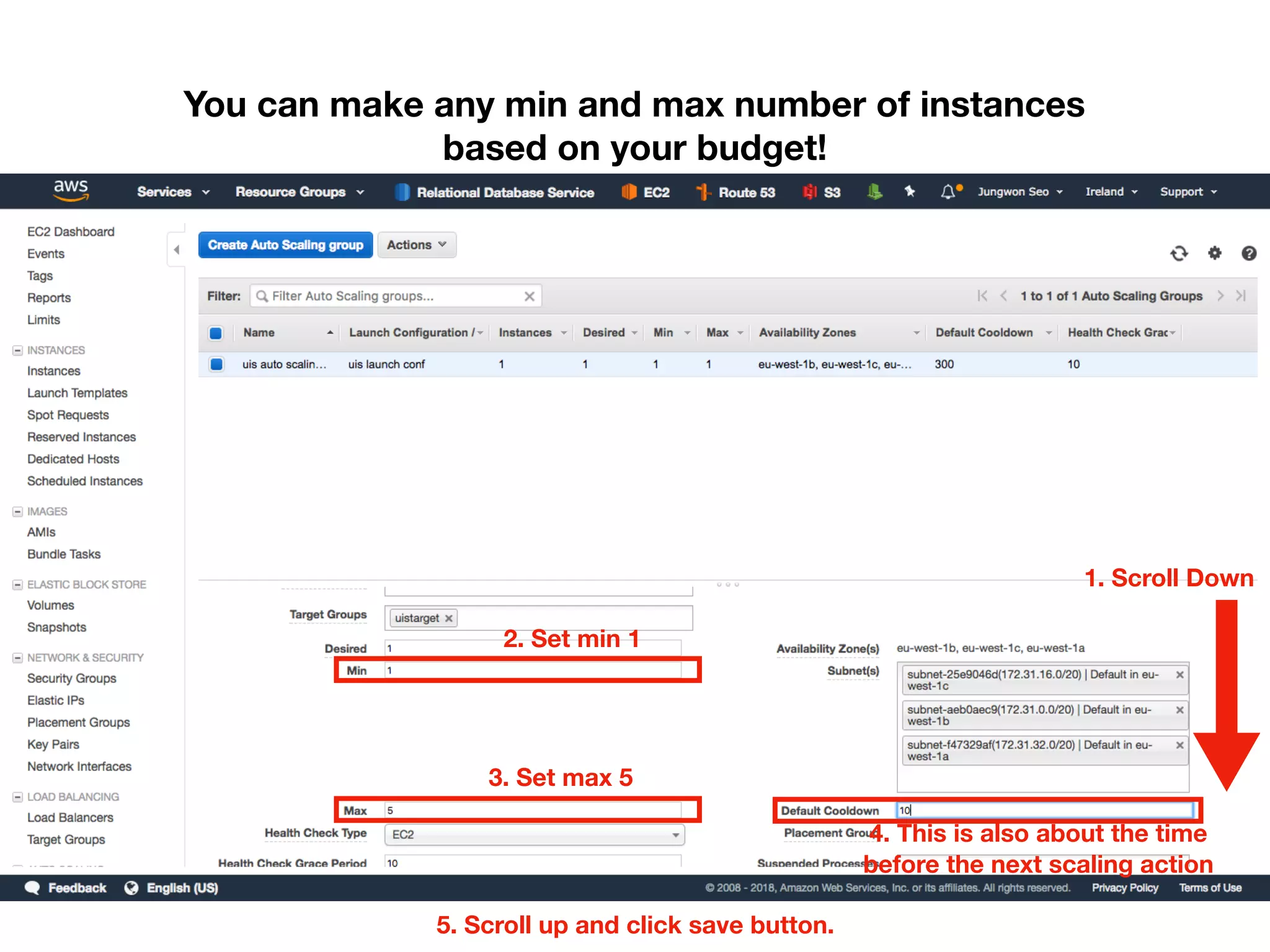The height and width of the screenshot is (952, 1270).
Task: Open the S3 shortcut in navbar
Action: 821,192
